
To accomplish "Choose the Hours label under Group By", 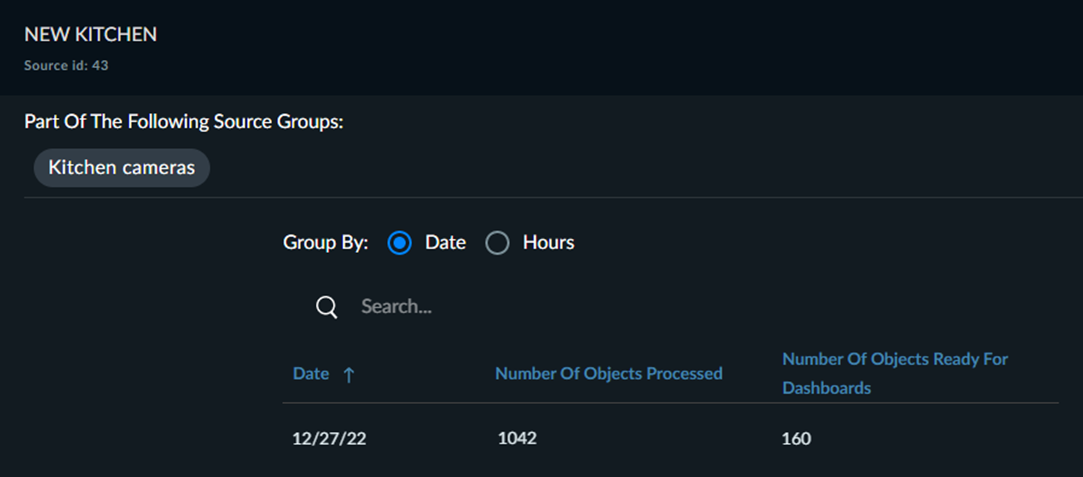I will [x=548, y=243].
